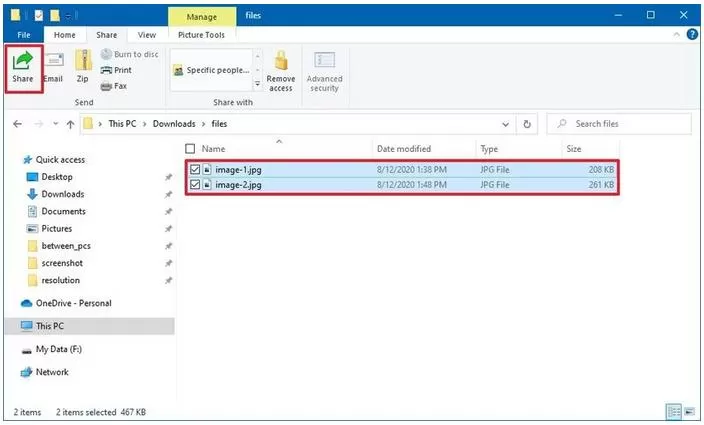Expand the Share with gallery dropdown
This screenshot has height=425, width=704.
(x=258, y=83)
